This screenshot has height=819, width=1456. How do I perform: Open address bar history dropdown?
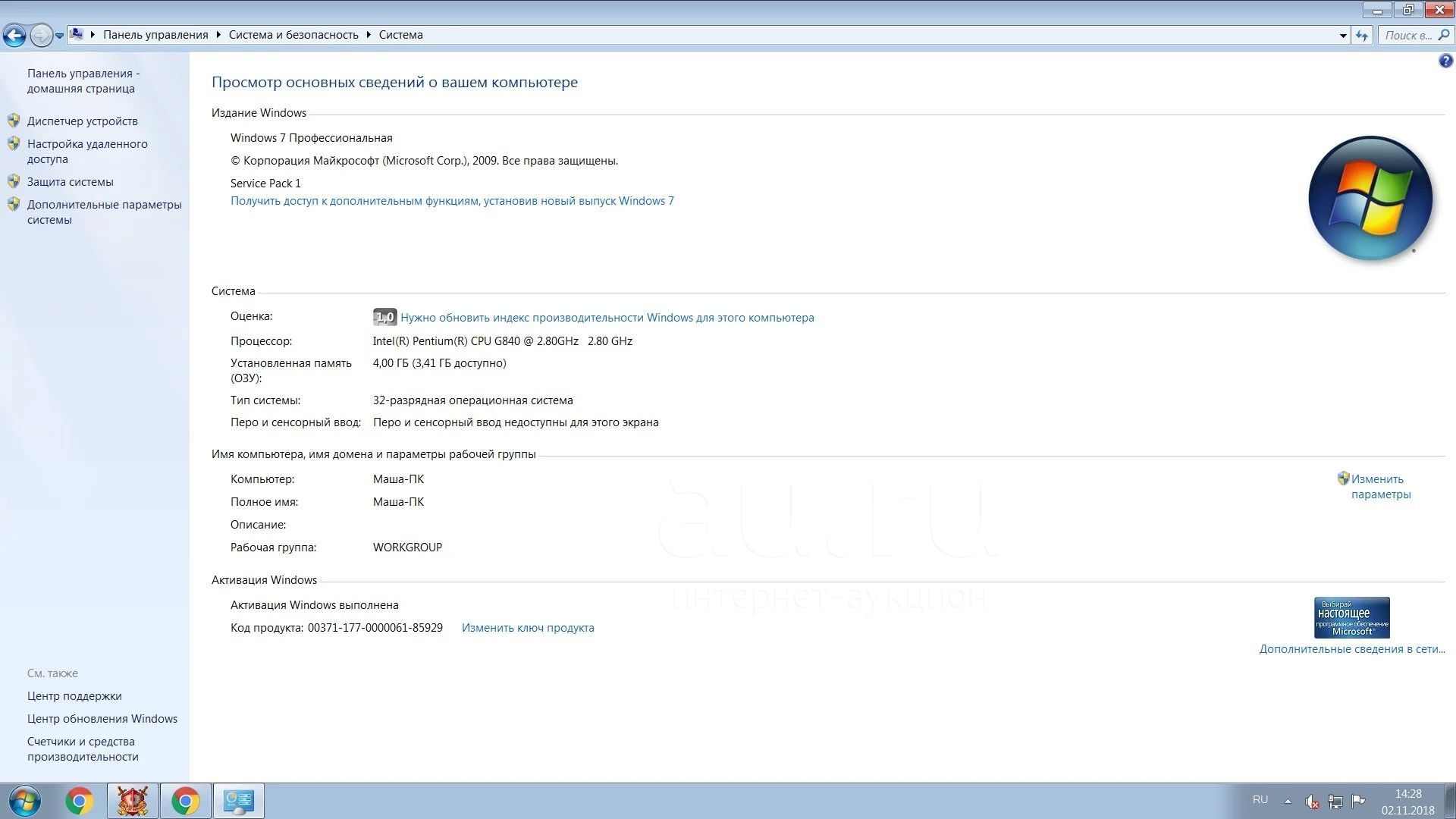coord(1343,36)
